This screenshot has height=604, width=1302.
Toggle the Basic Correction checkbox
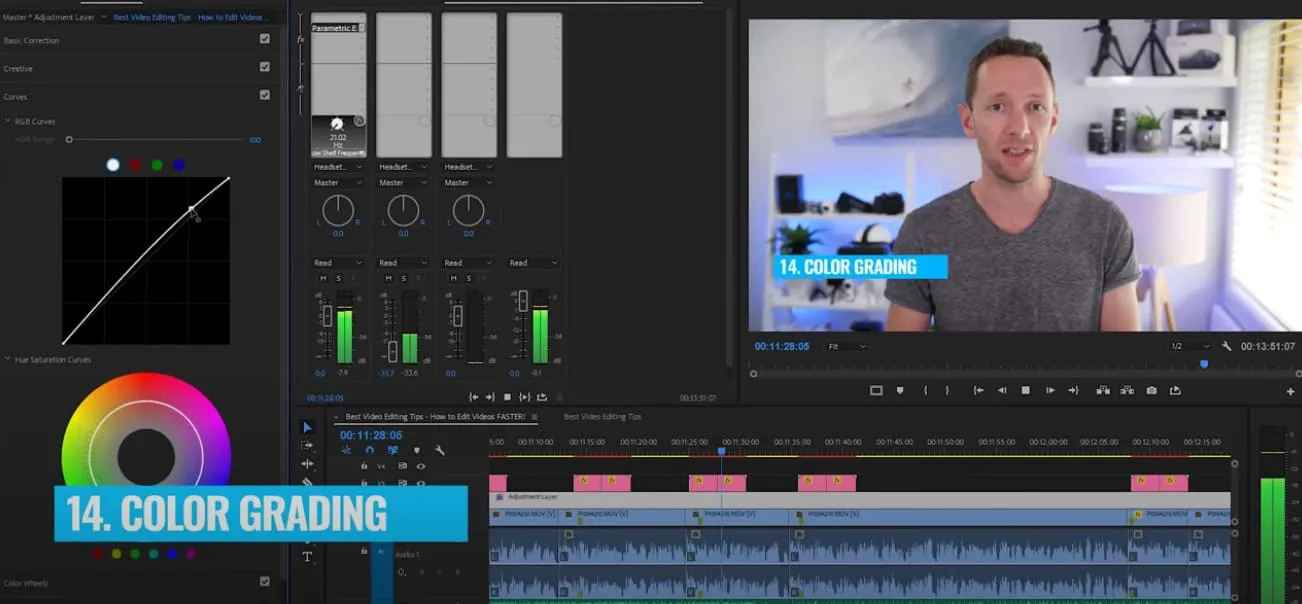click(x=264, y=39)
